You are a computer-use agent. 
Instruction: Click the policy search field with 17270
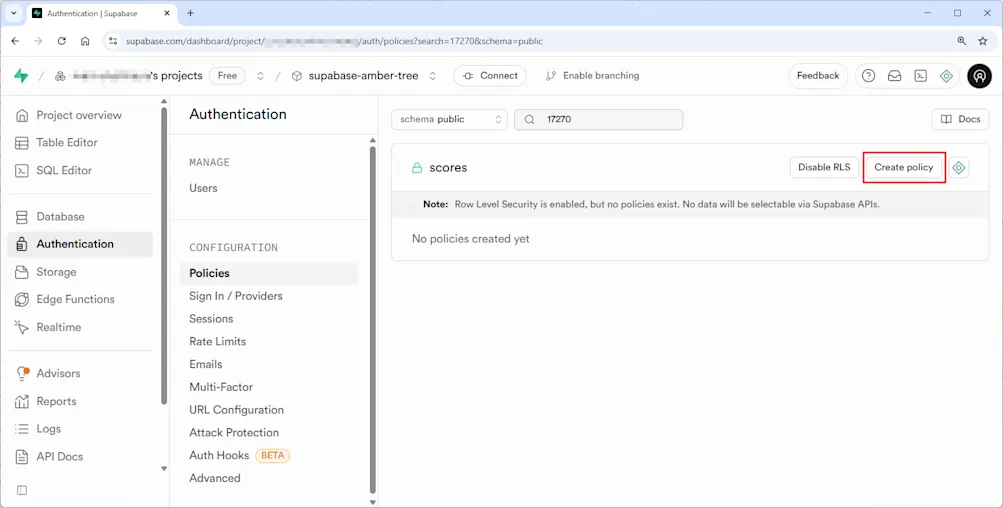click(599, 119)
